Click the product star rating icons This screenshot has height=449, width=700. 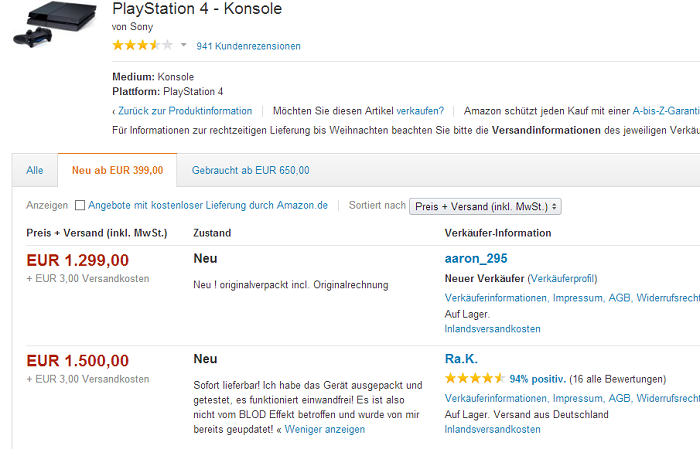142,45
